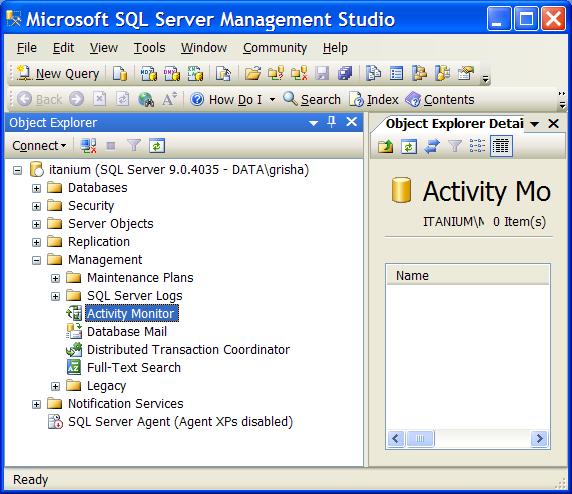Open the Registered Servers window icon

[x=373, y=73]
